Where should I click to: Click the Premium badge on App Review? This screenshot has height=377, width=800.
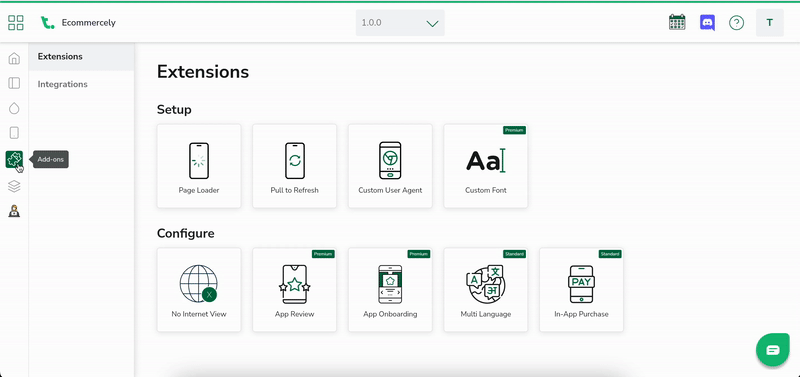[323, 254]
